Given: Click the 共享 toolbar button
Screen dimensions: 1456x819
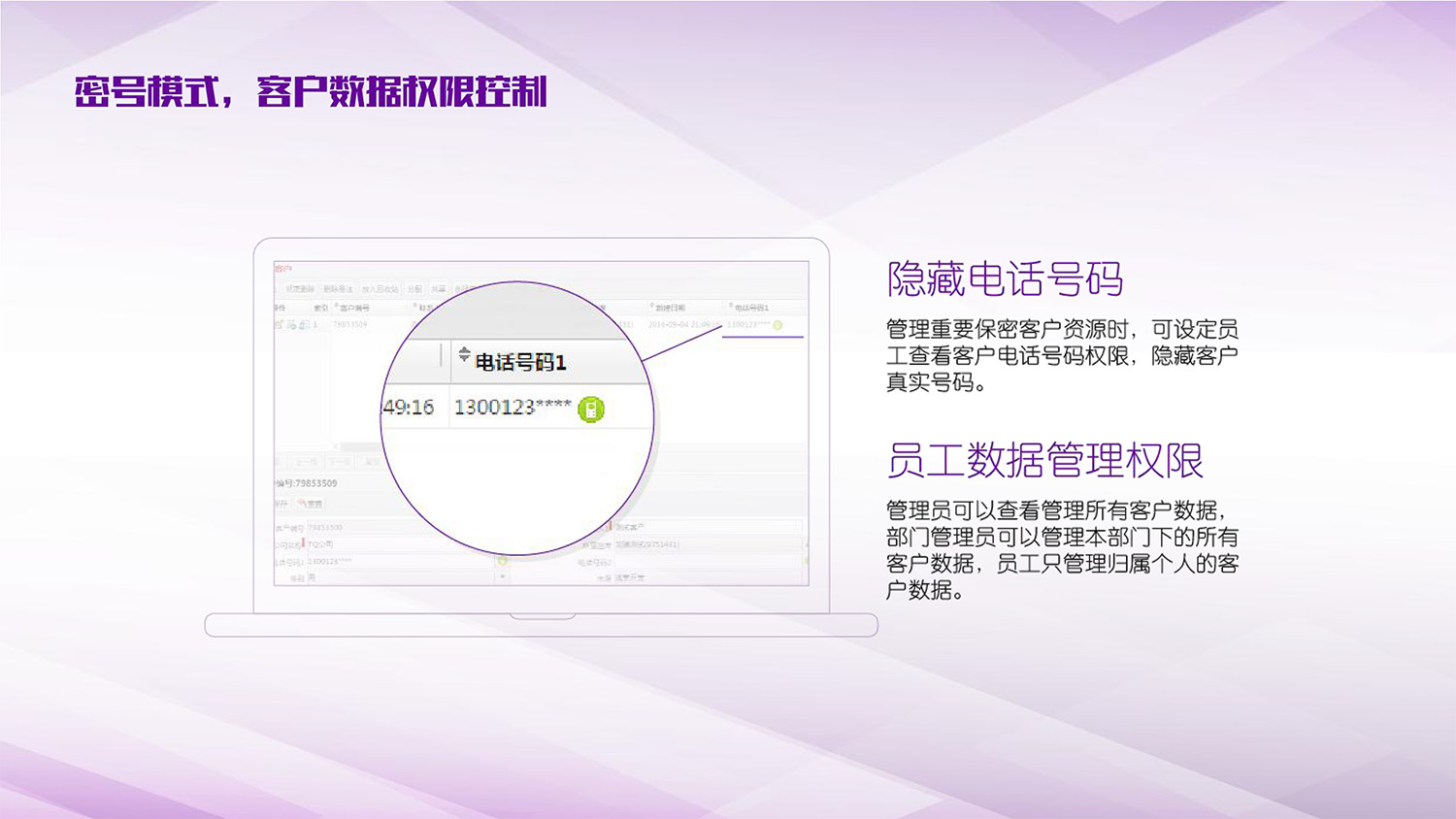Looking at the screenshot, I should tap(437, 288).
